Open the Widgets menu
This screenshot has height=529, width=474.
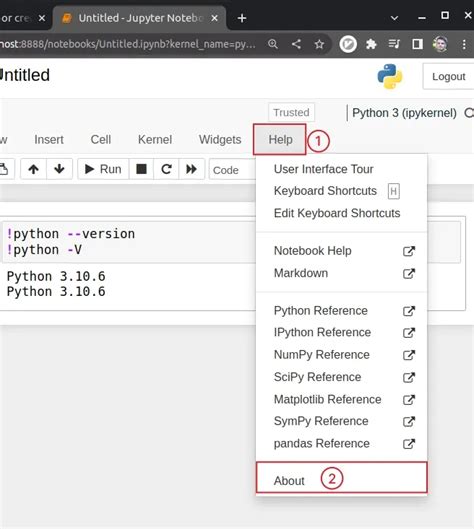point(220,139)
